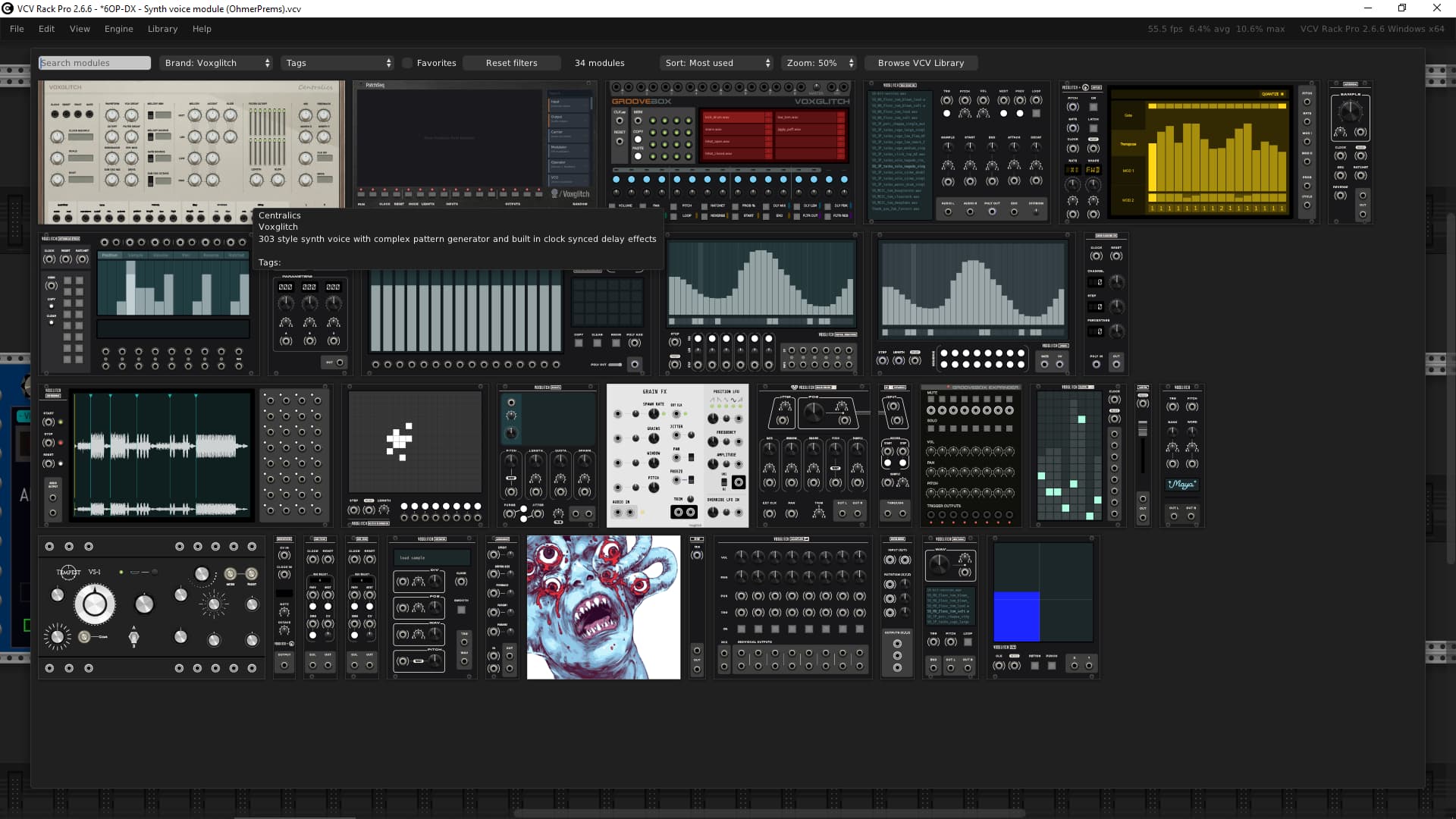Image resolution: width=1456 pixels, height=819 pixels.
Task: Click the Reset filters button
Action: 511,63
